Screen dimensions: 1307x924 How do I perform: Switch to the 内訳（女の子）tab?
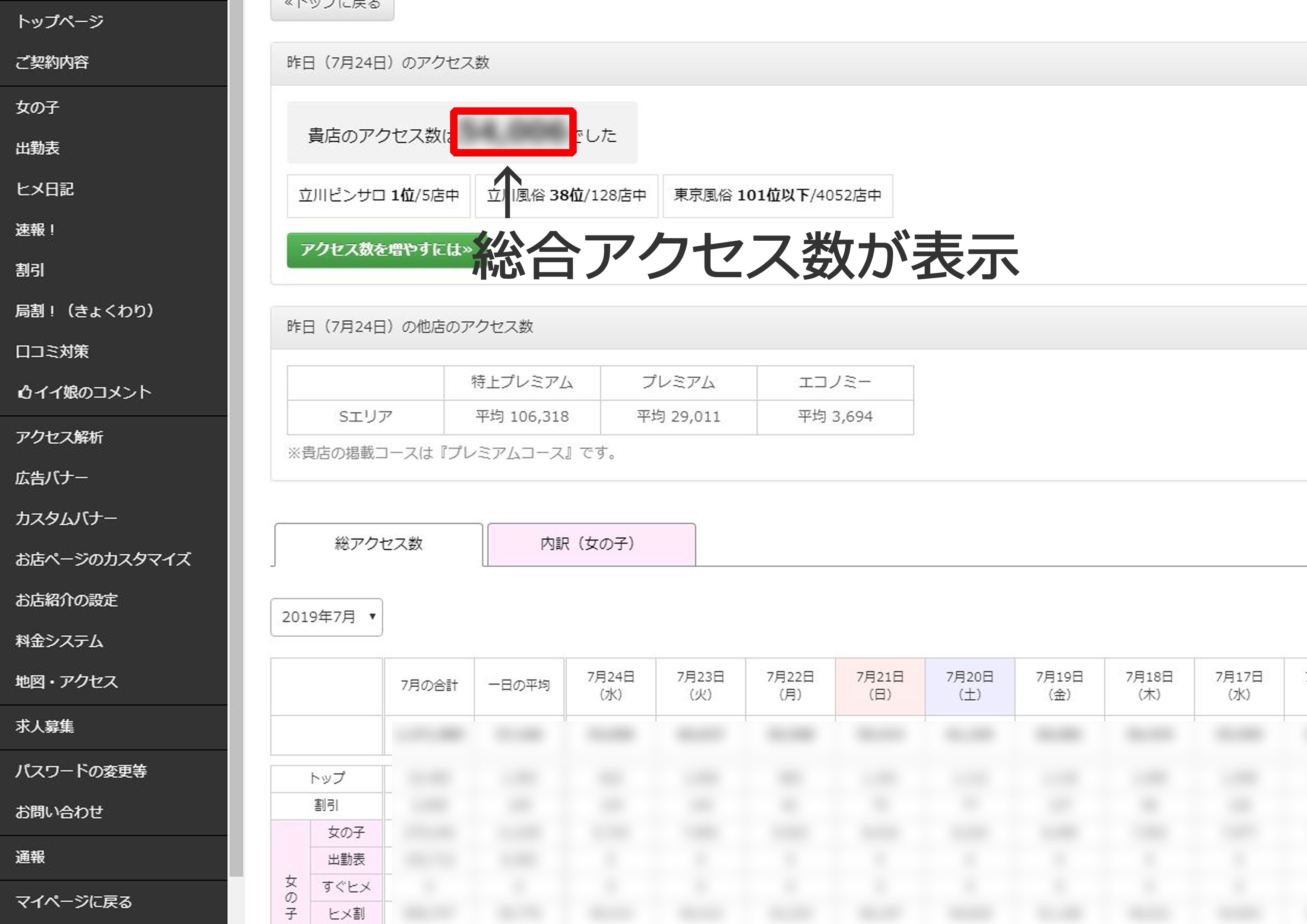pyautogui.click(x=591, y=544)
